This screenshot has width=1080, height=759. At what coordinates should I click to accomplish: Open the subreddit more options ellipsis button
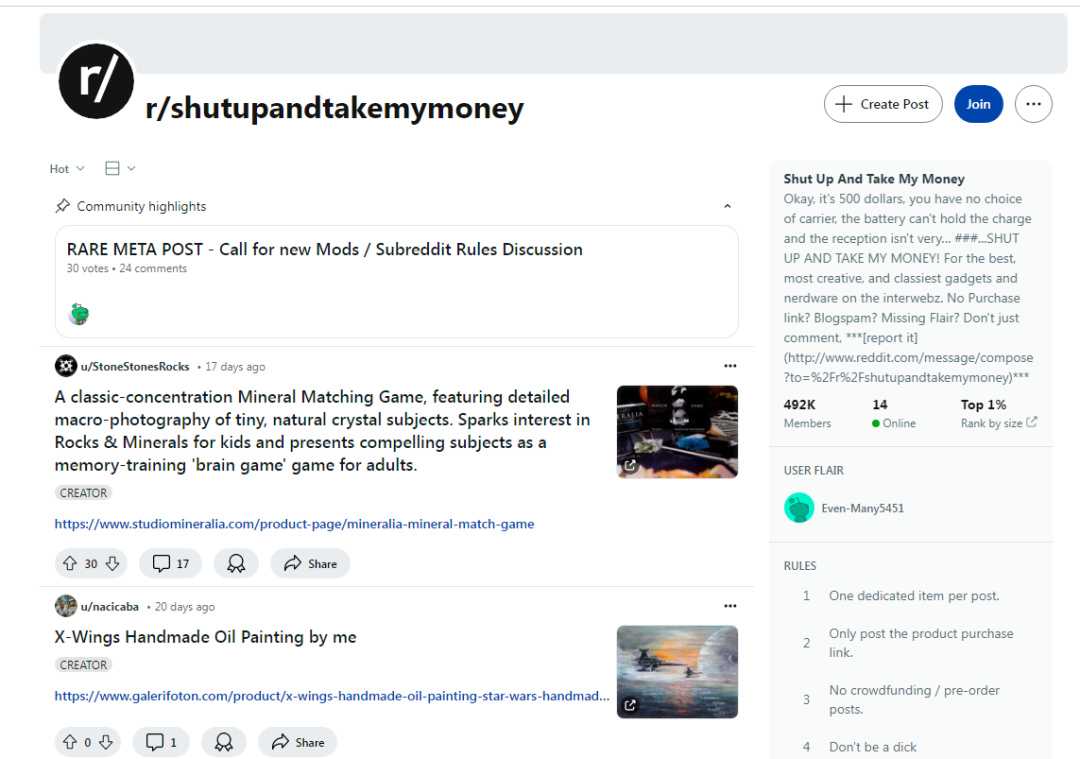(x=1033, y=104)
